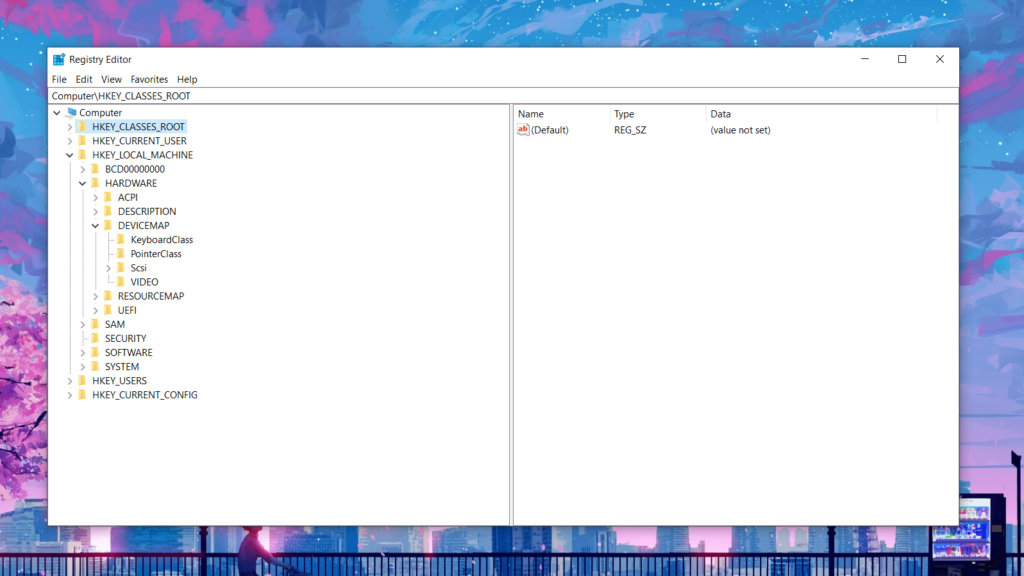Image resolution: width=1024 pixels, height=576 pixels.
Task: Click the DESCRIPTION folder icon
Action: (108, 211)
